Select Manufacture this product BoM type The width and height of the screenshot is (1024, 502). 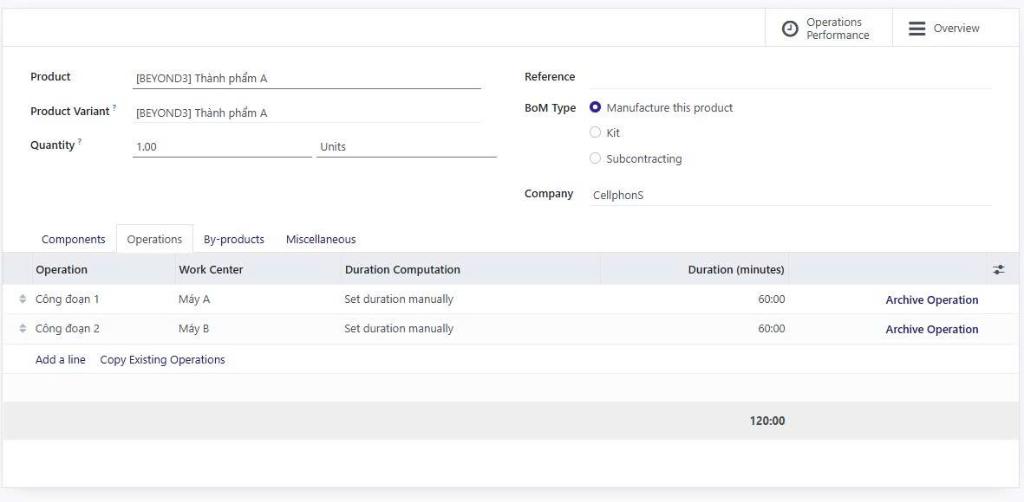pyautogui.click(x=596, y=108)
